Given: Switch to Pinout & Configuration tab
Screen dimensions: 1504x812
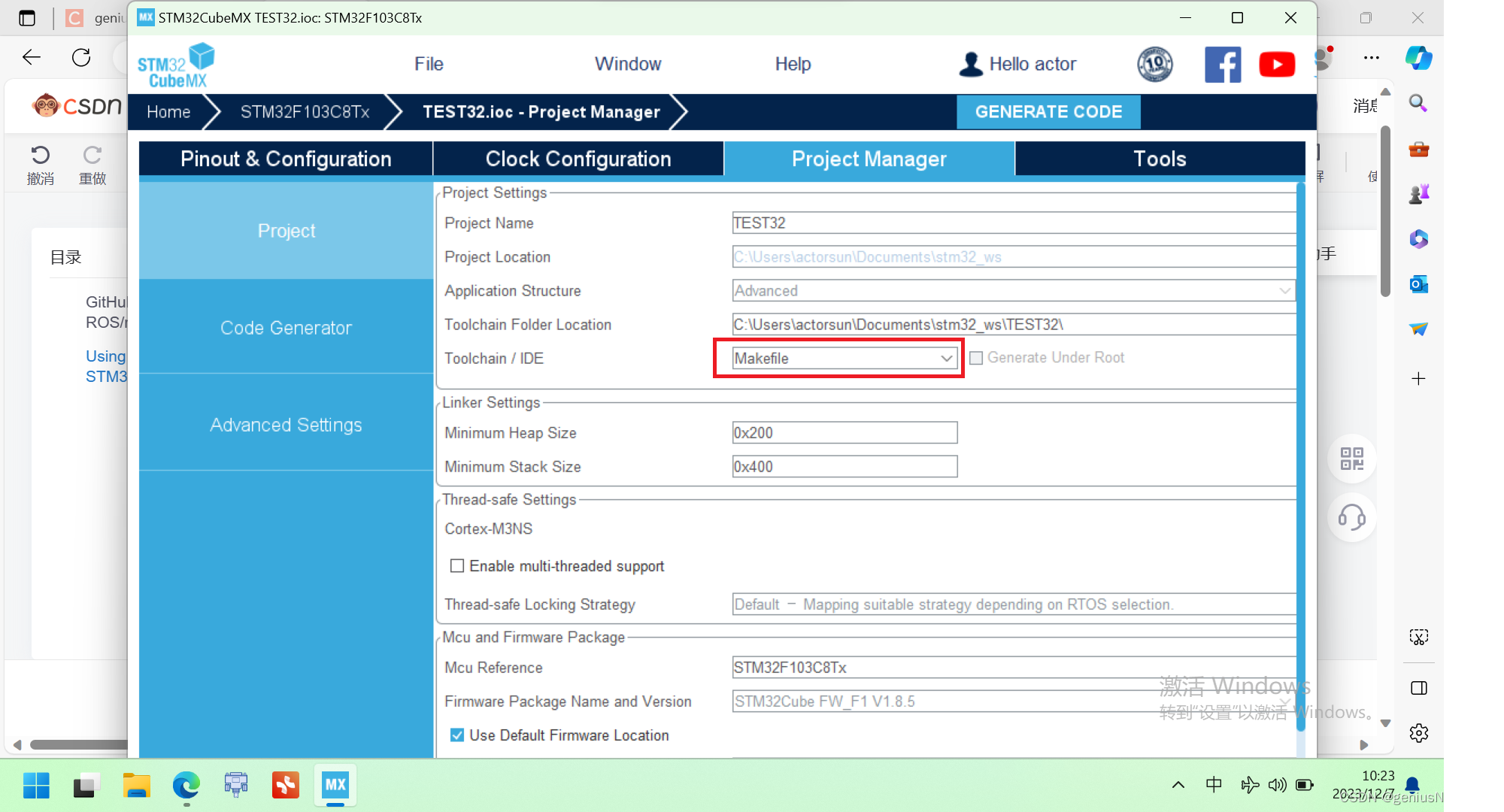Looking at the screenshot, I should (x=286, y=158).
